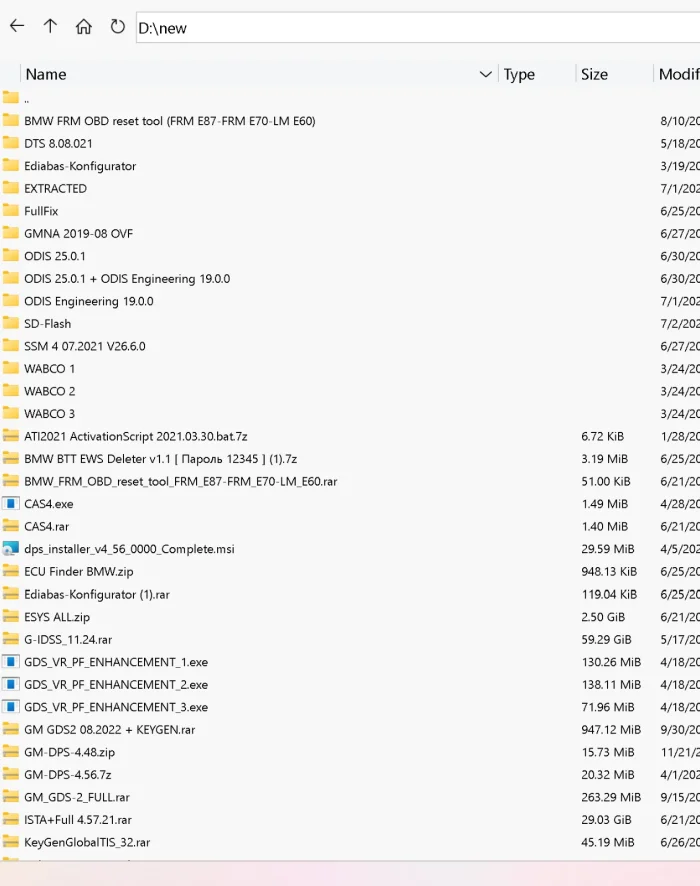
Task: Click the WABCO 2 folder icon
Action: 11,390
